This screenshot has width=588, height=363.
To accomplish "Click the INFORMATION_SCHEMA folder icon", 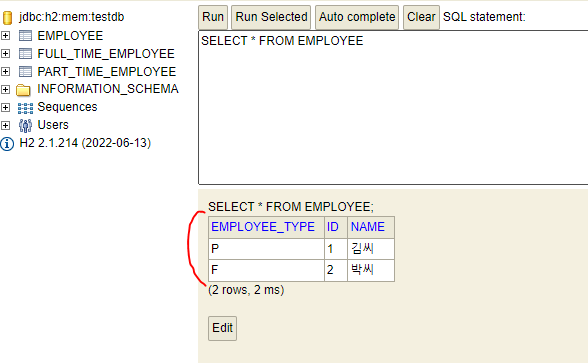I will (x=23, y=90).
